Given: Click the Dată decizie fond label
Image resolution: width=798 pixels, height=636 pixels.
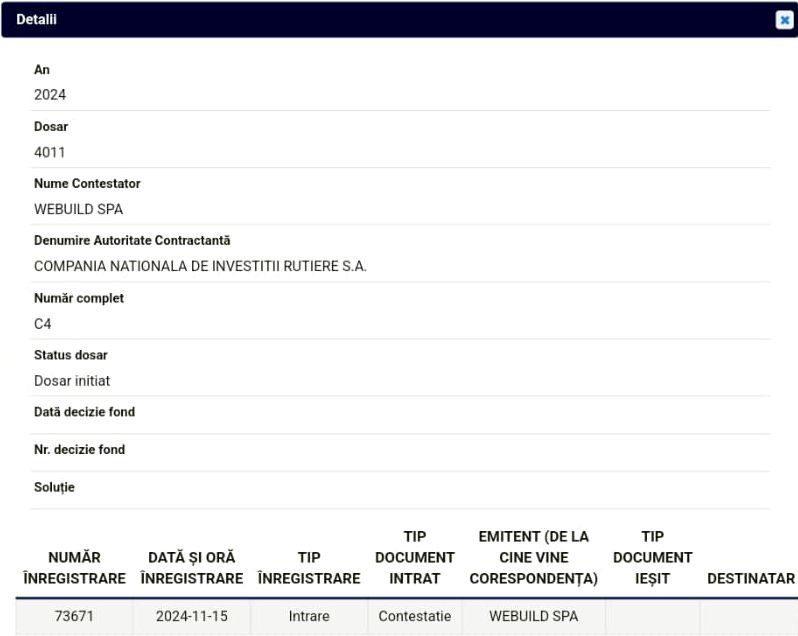Looking at the screenshot, I should click(x=84, y=412).
